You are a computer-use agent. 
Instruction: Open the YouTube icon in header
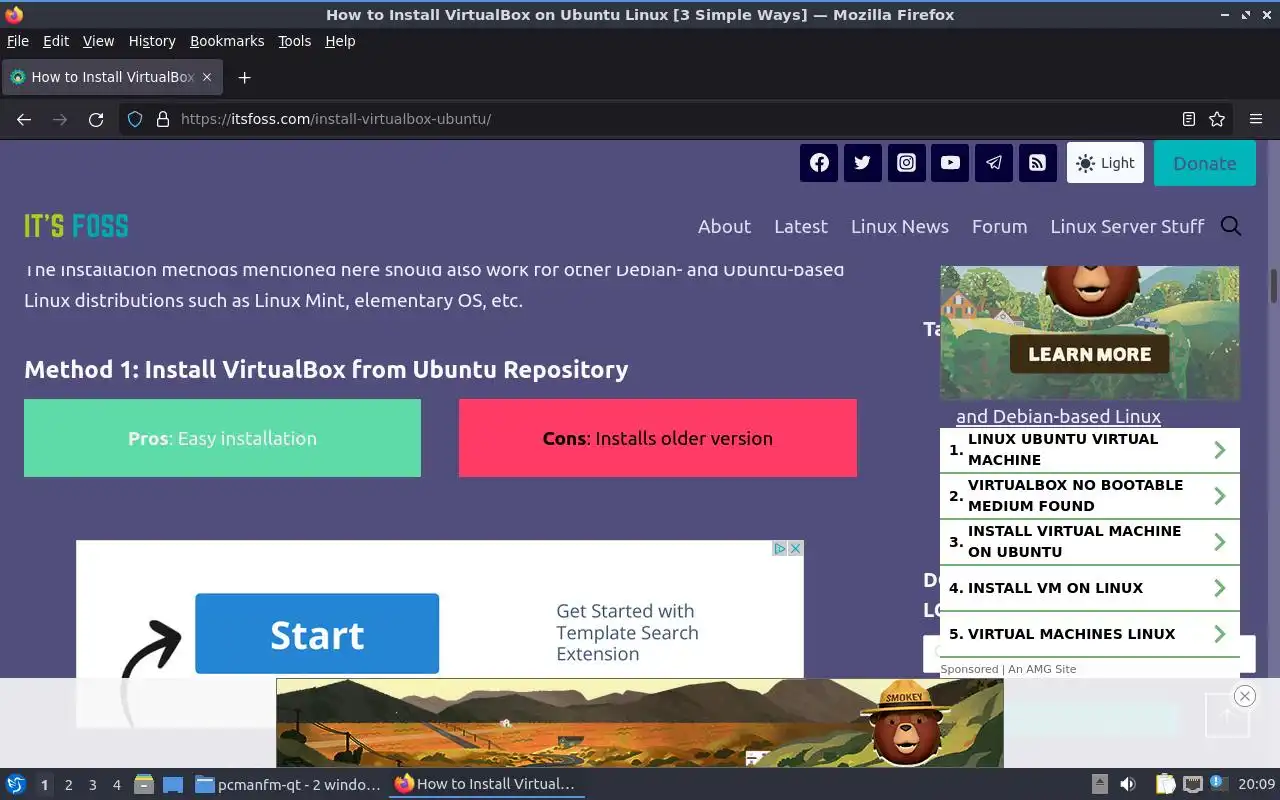(950, 163)
